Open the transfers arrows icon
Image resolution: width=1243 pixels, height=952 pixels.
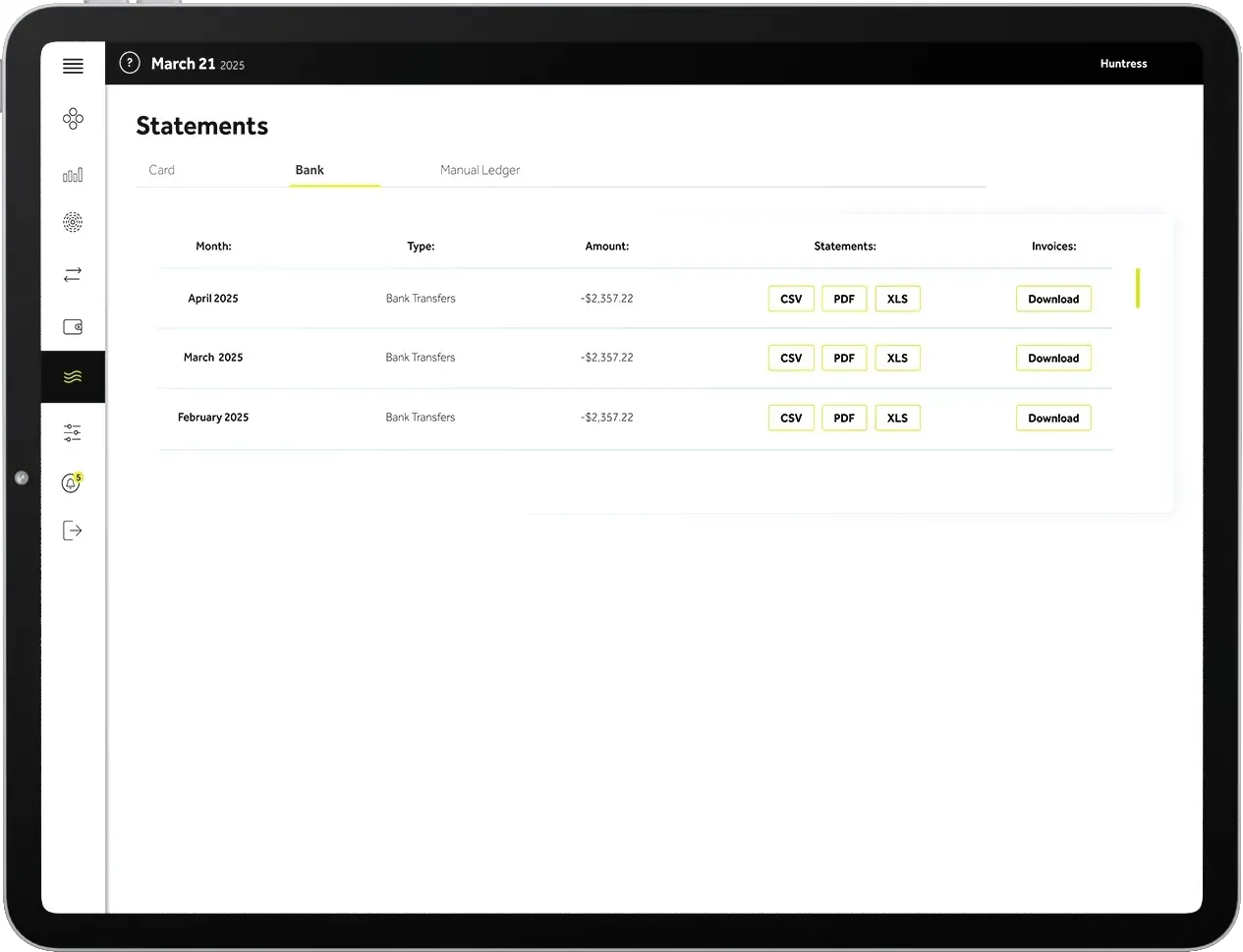[x=73, y=275]
